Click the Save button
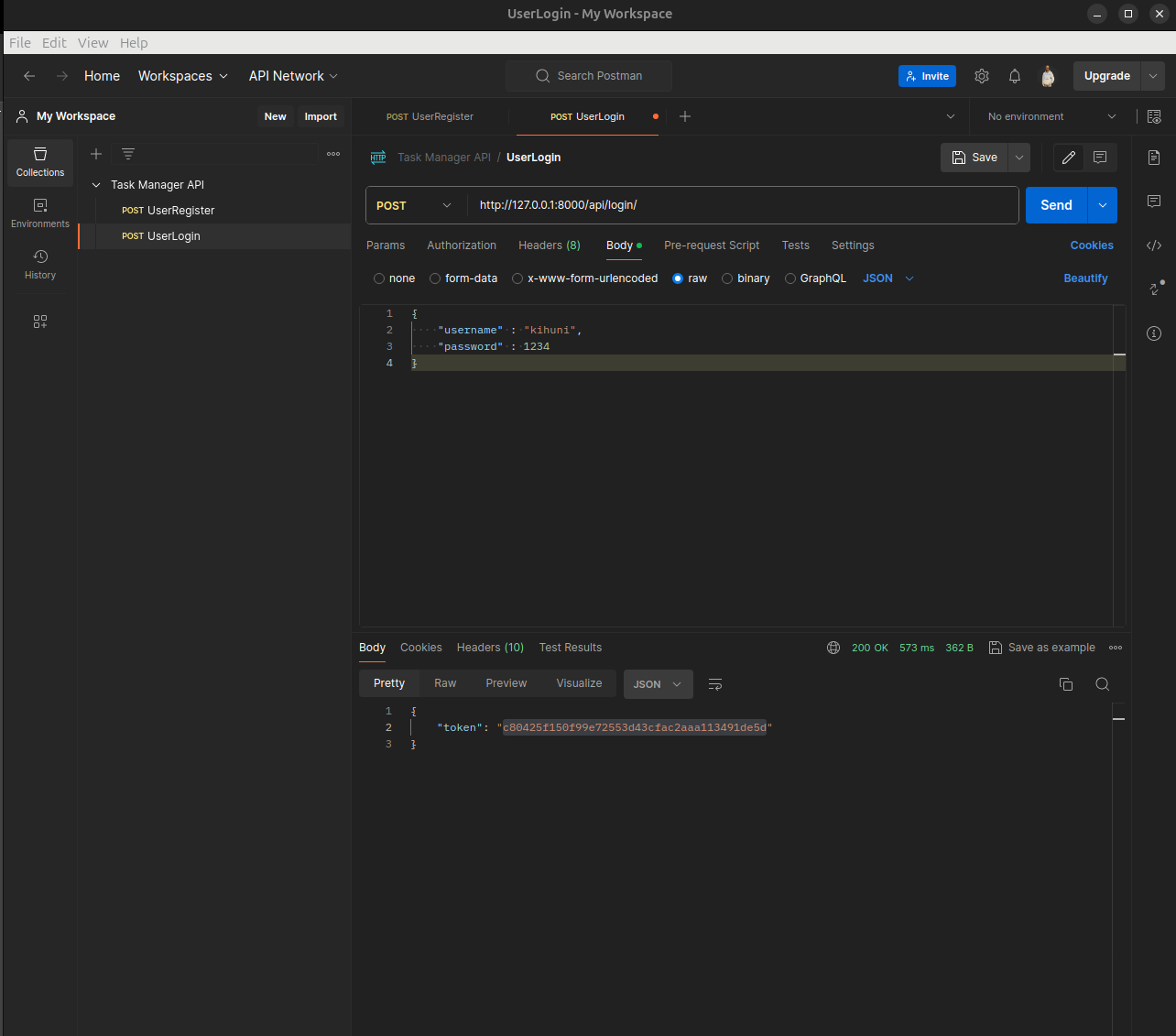 coord(975,158)
